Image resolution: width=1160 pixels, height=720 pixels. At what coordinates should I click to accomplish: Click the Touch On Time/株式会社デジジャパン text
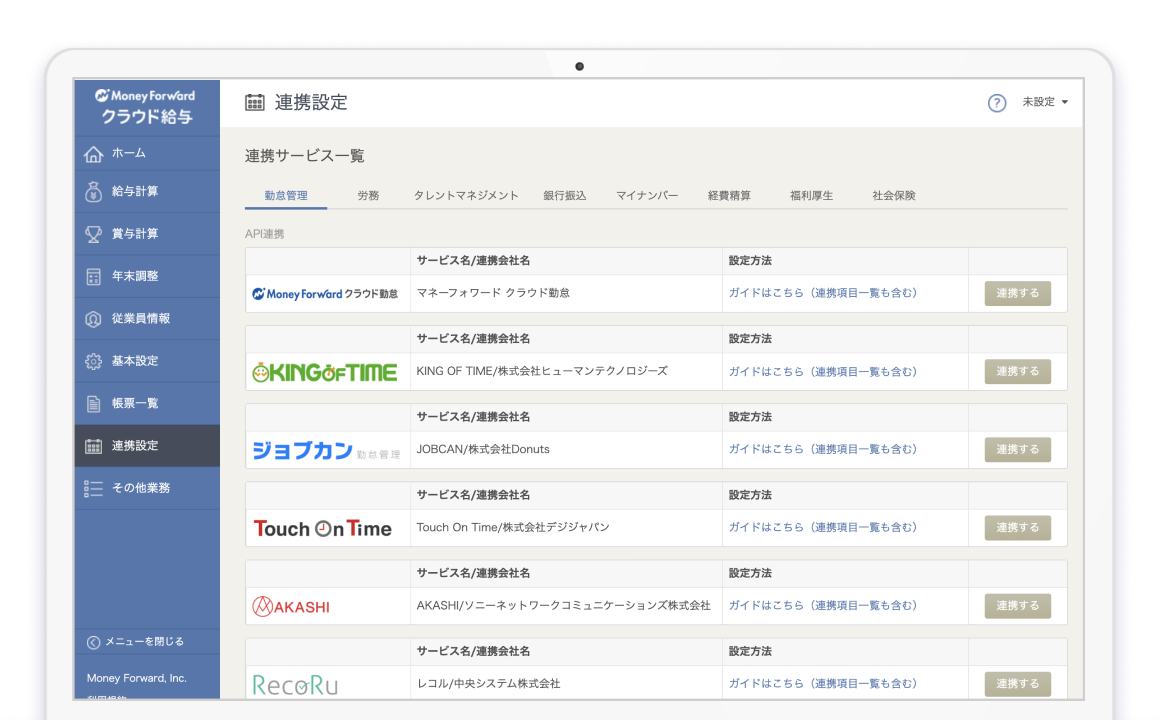513,528
